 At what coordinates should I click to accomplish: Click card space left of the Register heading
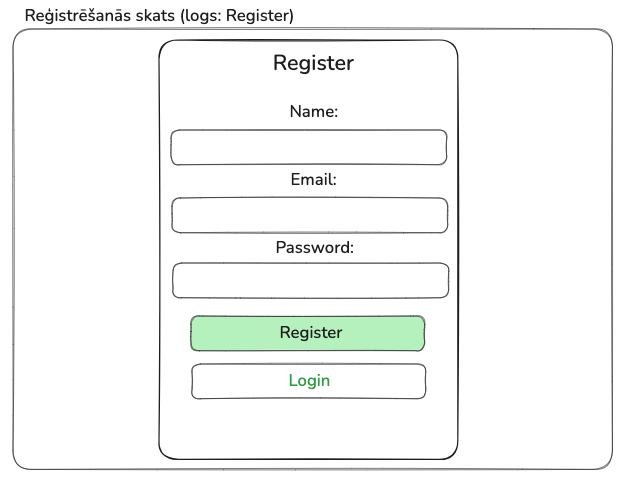(210, 63)
